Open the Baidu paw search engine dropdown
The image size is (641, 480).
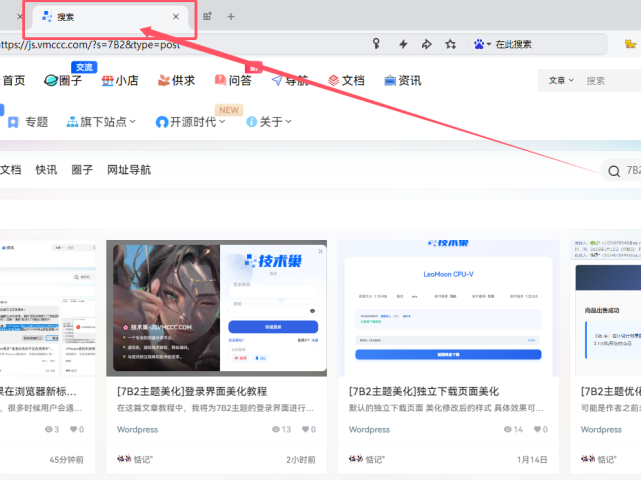coord(482,44)
